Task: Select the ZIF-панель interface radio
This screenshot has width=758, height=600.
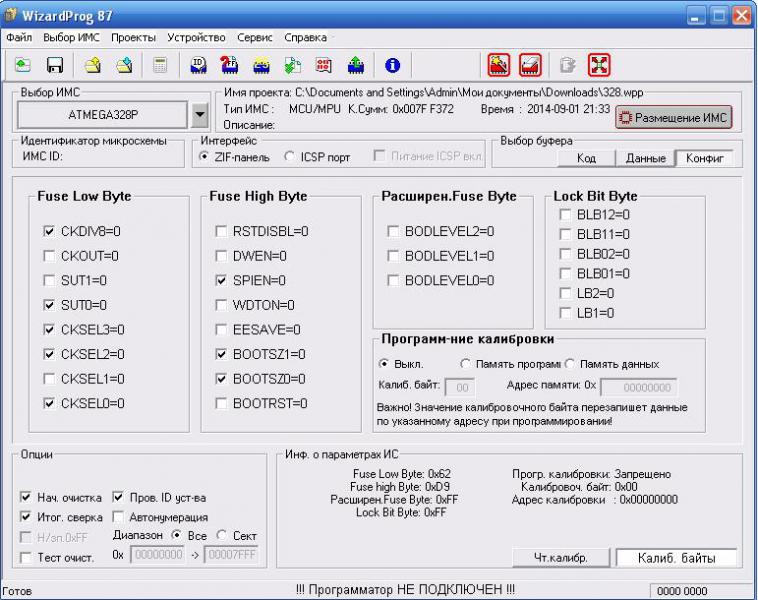Action: [x=204, y=157]
